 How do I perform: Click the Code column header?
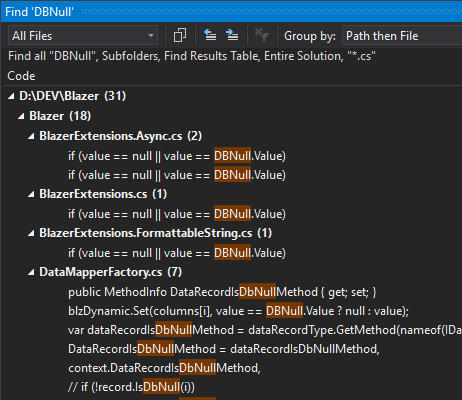[21, 76]
